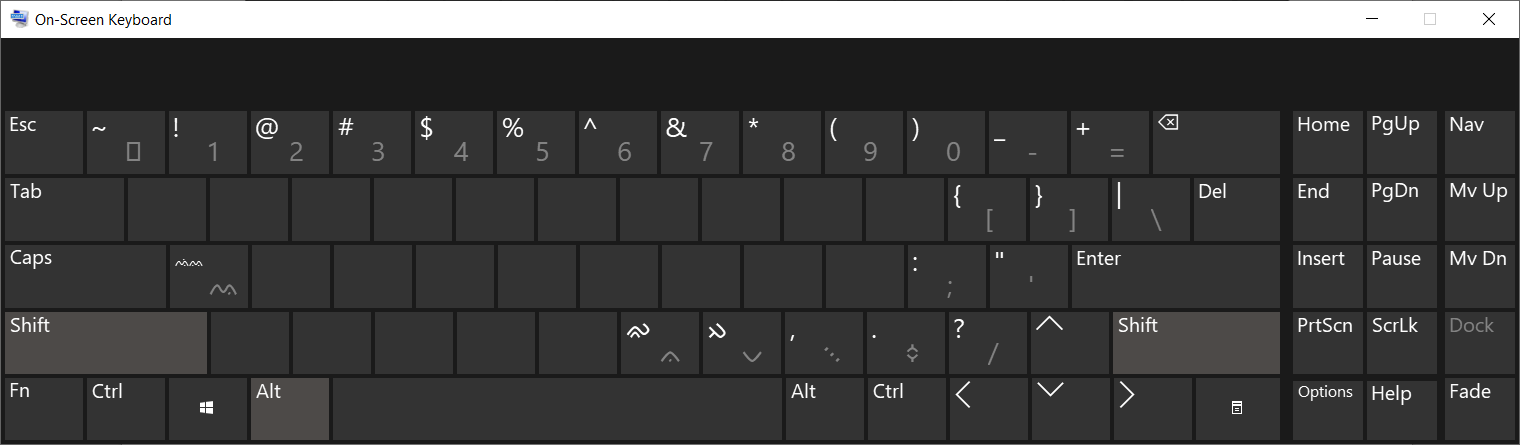
Task: Click the On-Screen Keyboard title bar icon
Action: point(19,18)
